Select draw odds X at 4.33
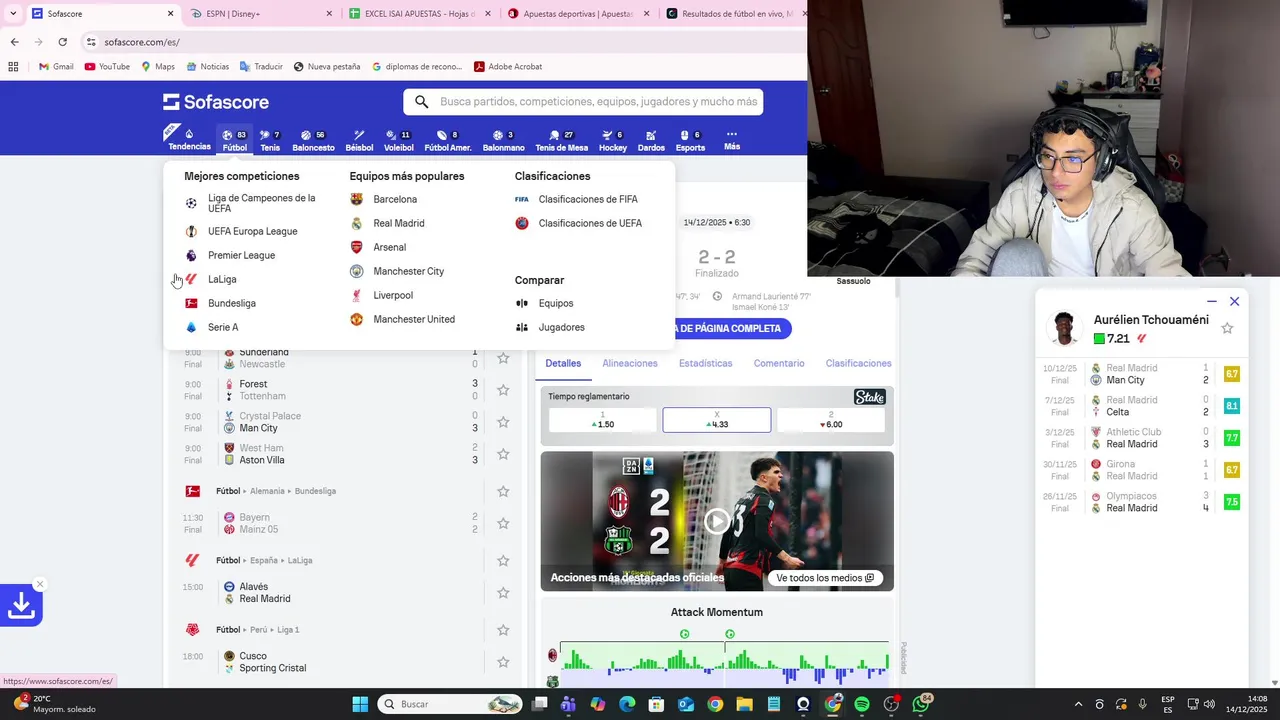The width and height of the screenshot is (1280, 720). [717, 420]
